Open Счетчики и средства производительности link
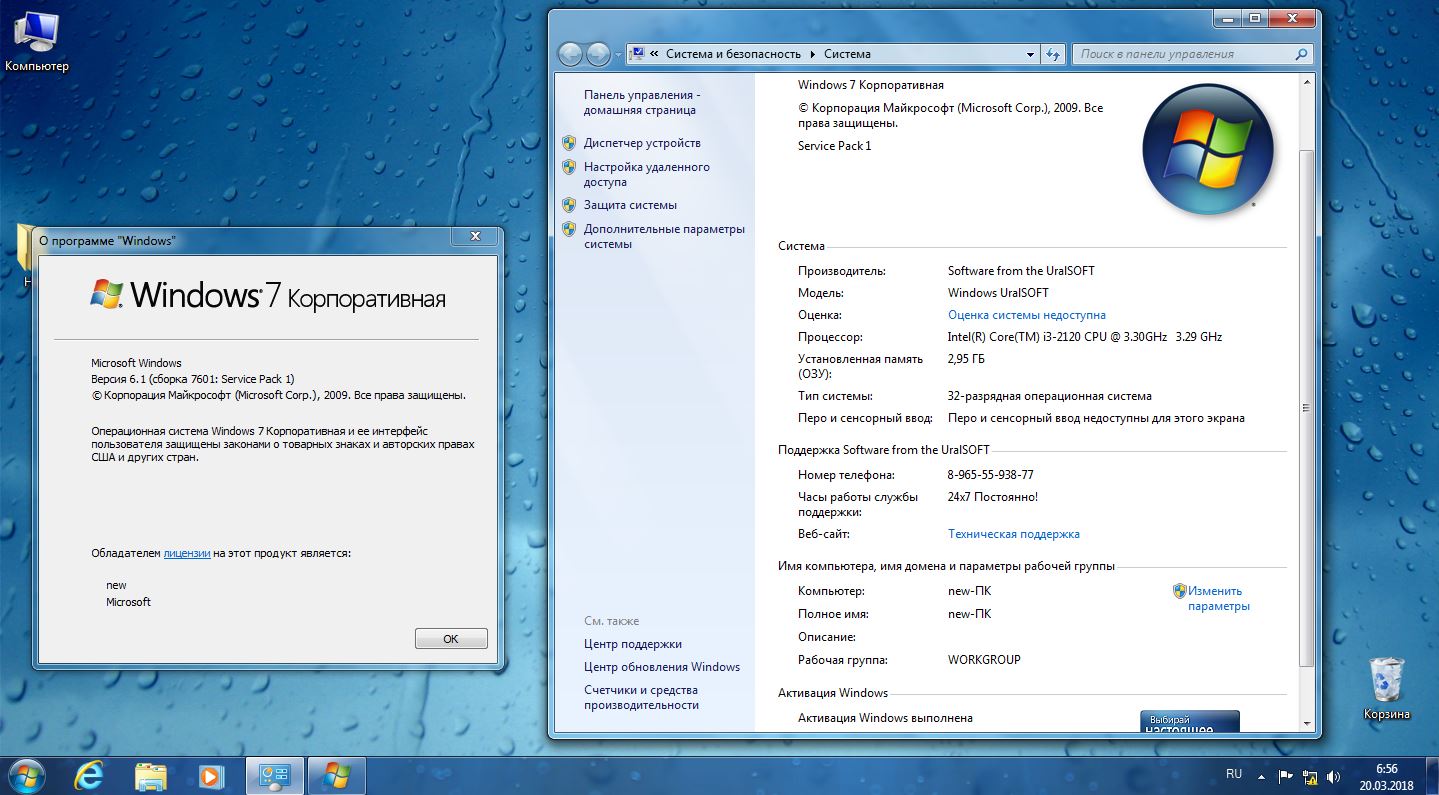This screenshot has height=795, width=1439. pyautogui.click(x=641, y=697)
